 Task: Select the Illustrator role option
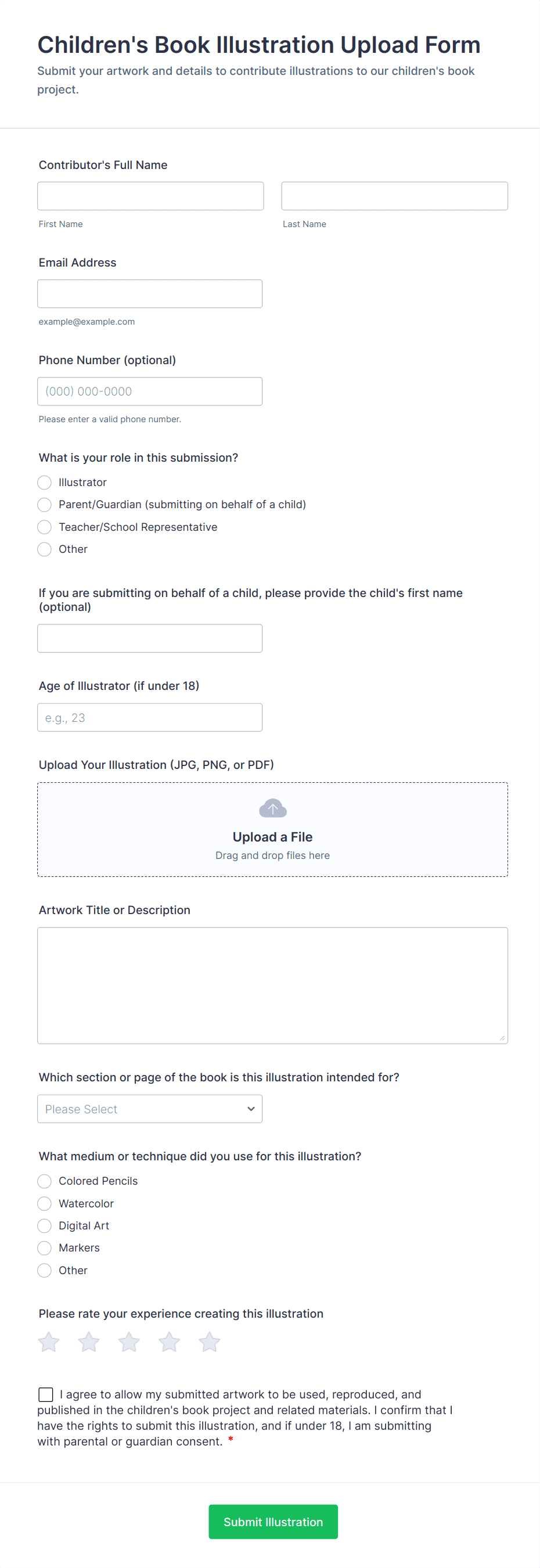pos(45,482)
